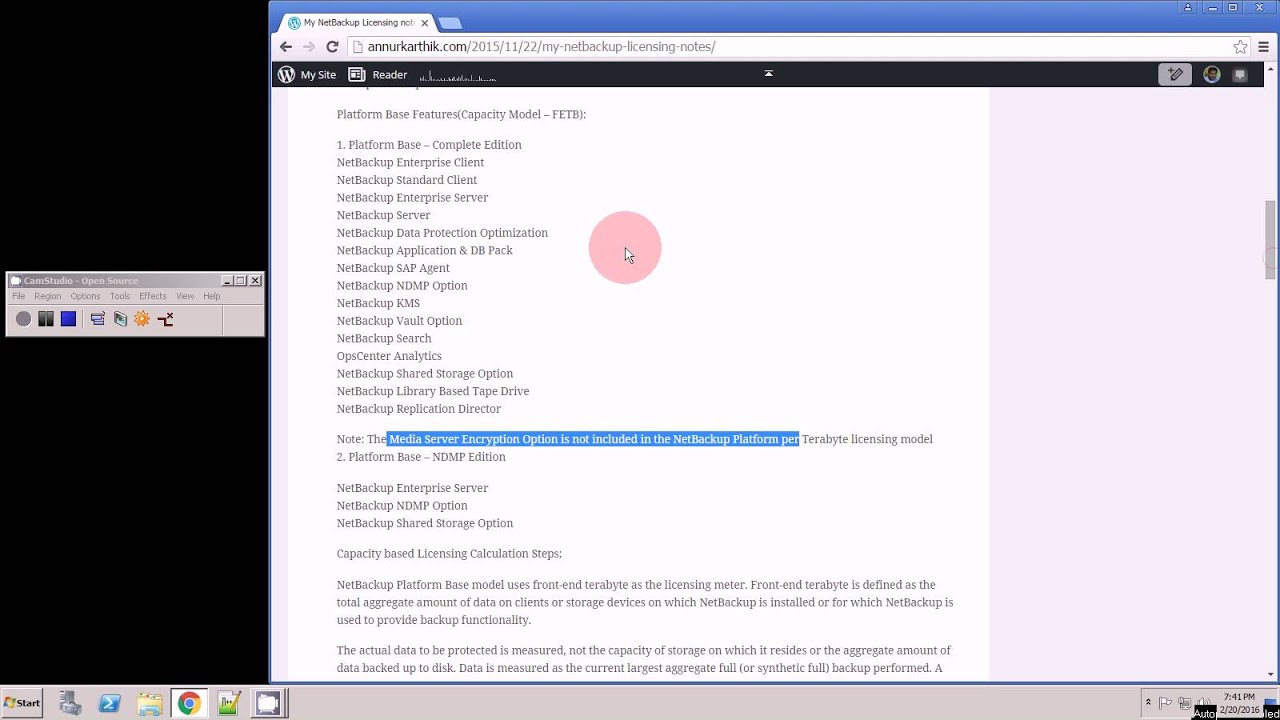This screenshot has width=1280, height=720.
Task: Collapse the WordPress admin bar arrow
Action: (x=768, y=73)
